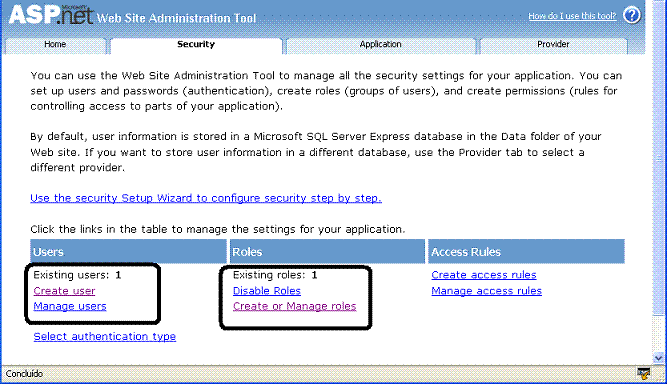Click the Access Rules column header

(x=527, y=252)
